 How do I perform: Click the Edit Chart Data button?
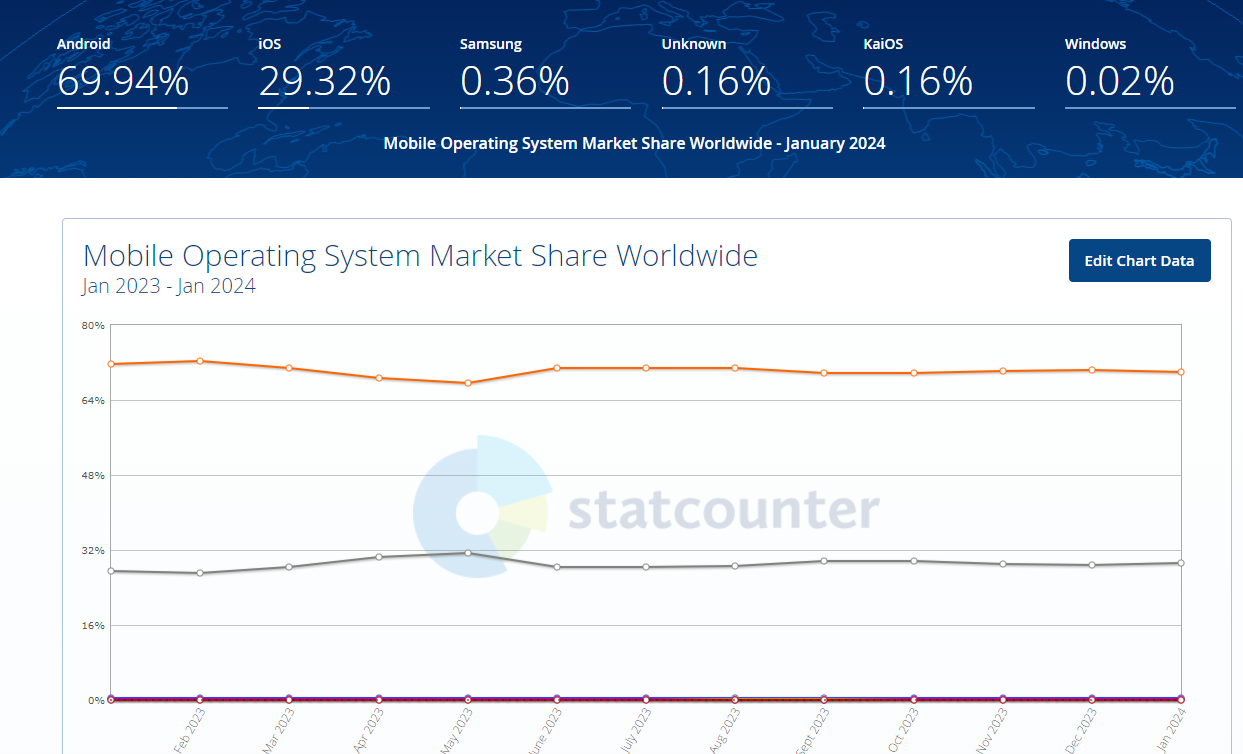pos(1139,261)
